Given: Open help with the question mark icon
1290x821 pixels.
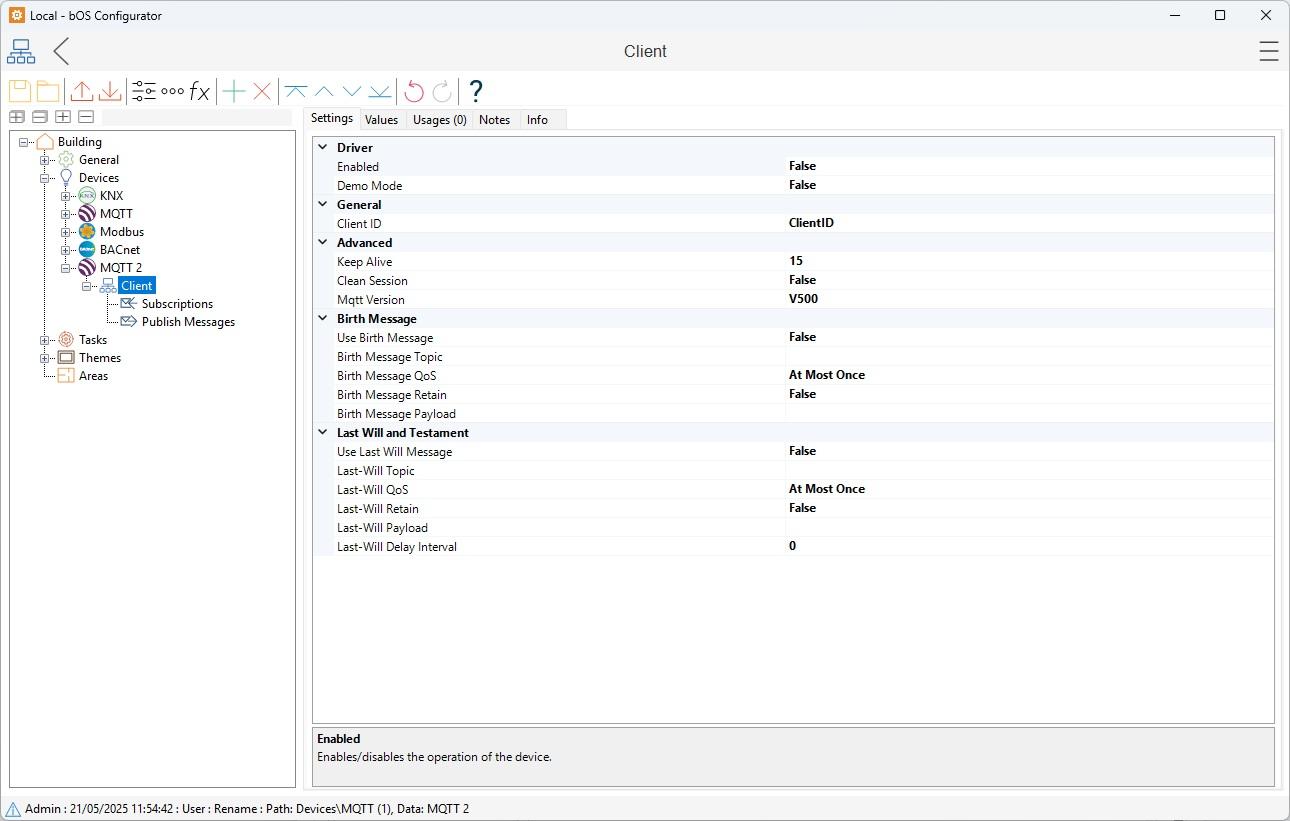Looking at the screenshot, I should tap(476, 91).
